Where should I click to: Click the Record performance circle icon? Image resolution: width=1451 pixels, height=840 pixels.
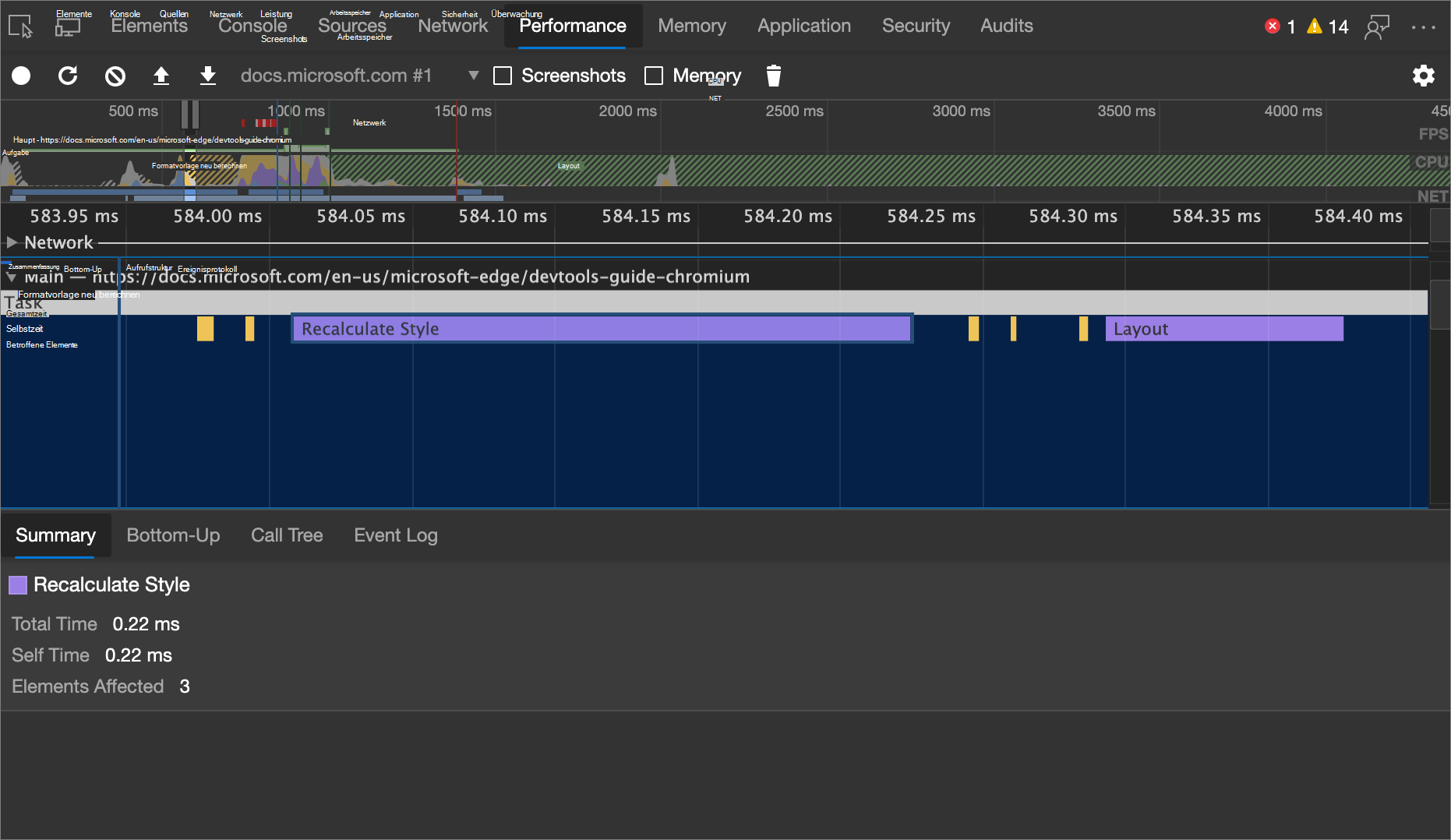(21, 76)
